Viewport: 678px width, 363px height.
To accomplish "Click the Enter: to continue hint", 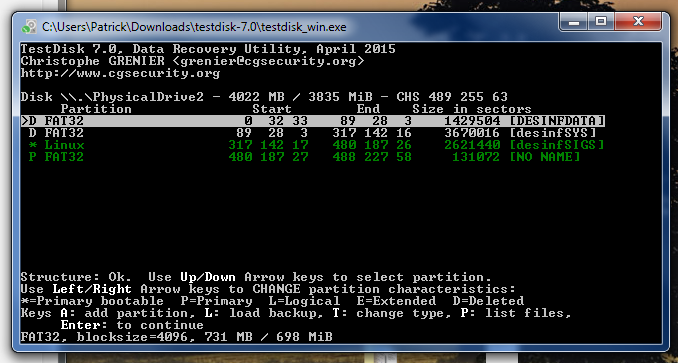I will (132, 325).
